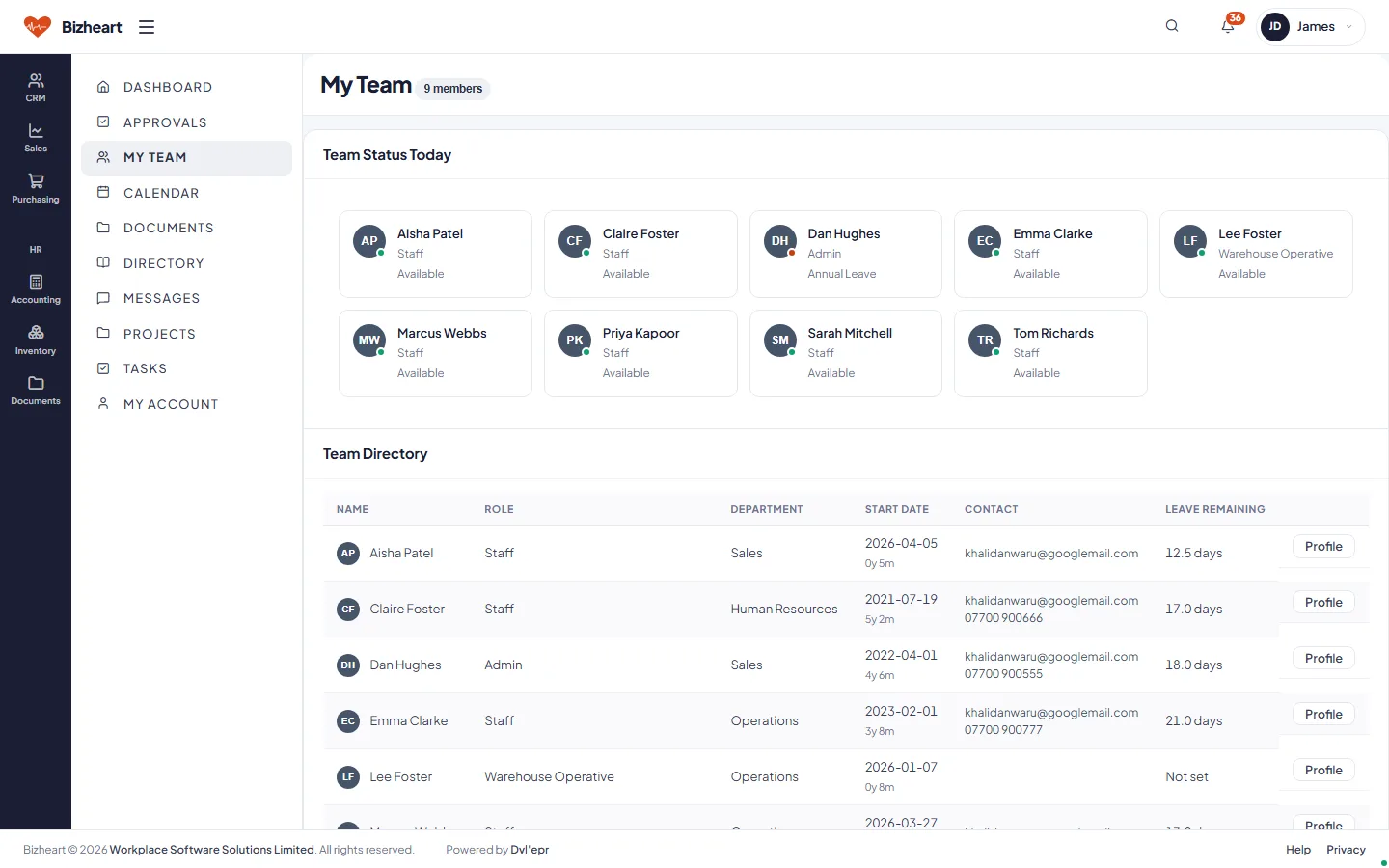Open Tasks in the menu
Viewport: 1389px width, 868px height.
click(x=186, y=368)
